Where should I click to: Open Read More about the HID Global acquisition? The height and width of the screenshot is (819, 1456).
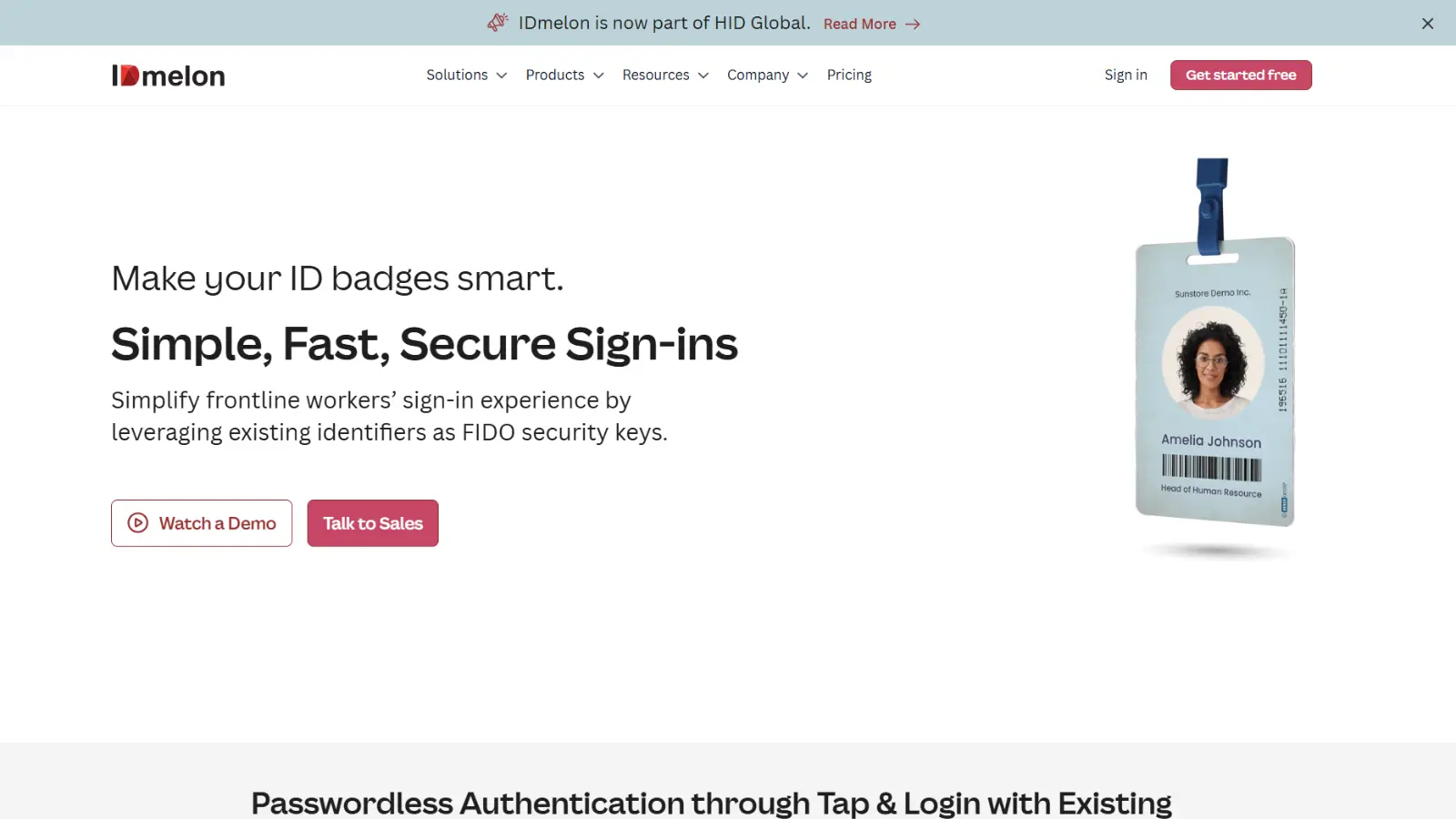click(860, 24)
